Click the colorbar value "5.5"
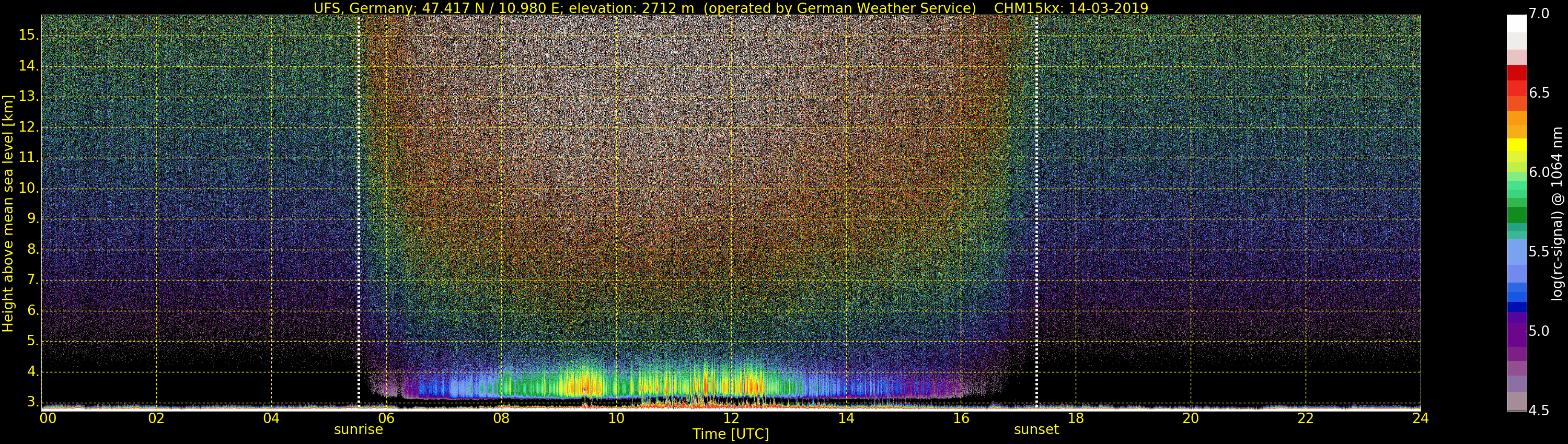The image size is (1568, 444). coord(1539,252)
